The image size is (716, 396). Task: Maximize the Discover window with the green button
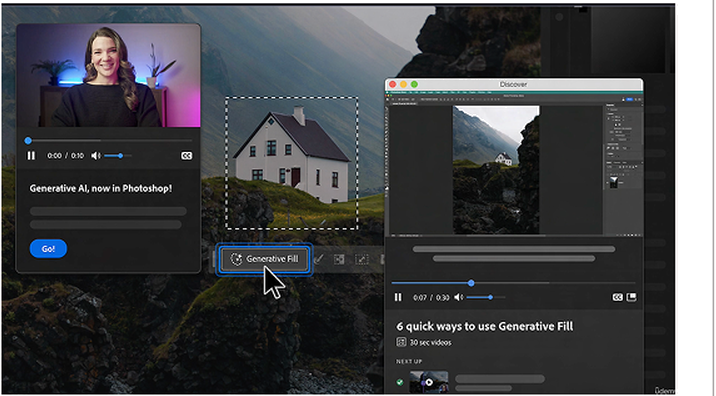[415, 84]
